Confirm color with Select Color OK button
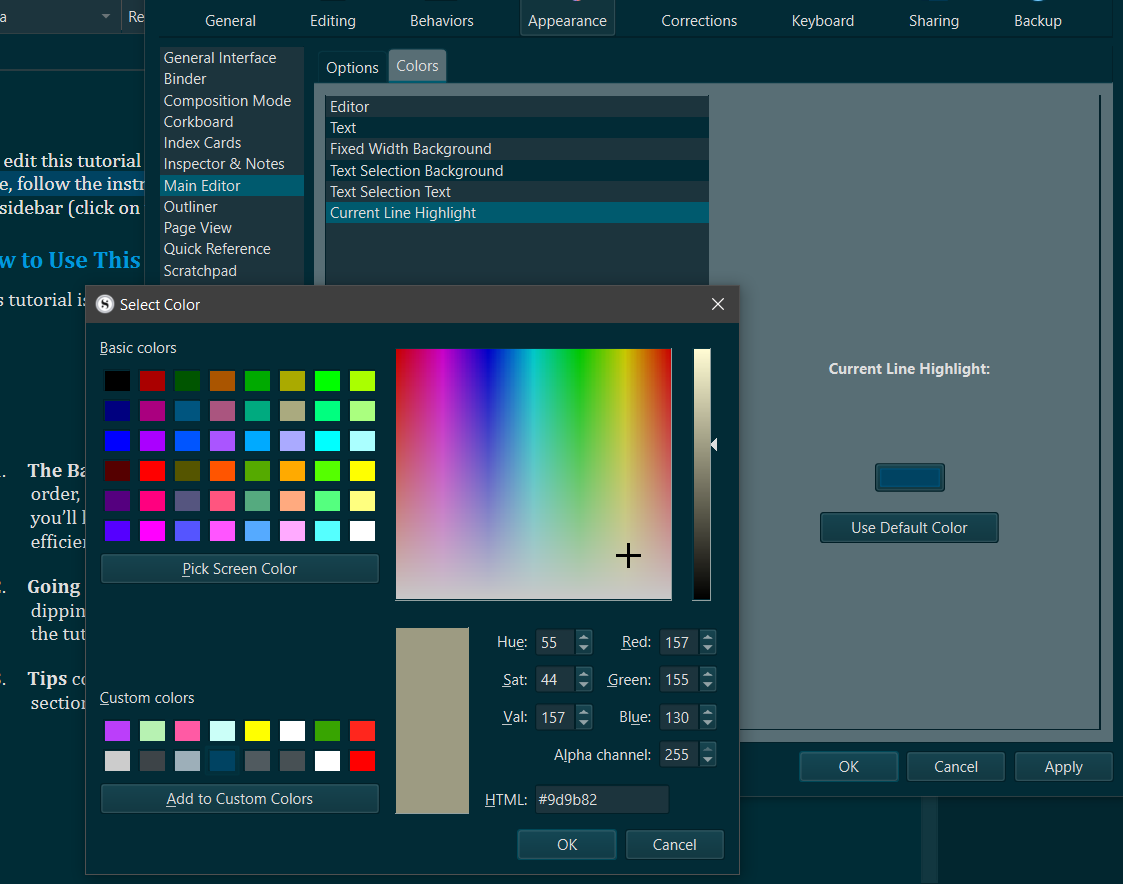Image resolution: width=1123 pixels, height=884 pixels. [x=567, y=845]
